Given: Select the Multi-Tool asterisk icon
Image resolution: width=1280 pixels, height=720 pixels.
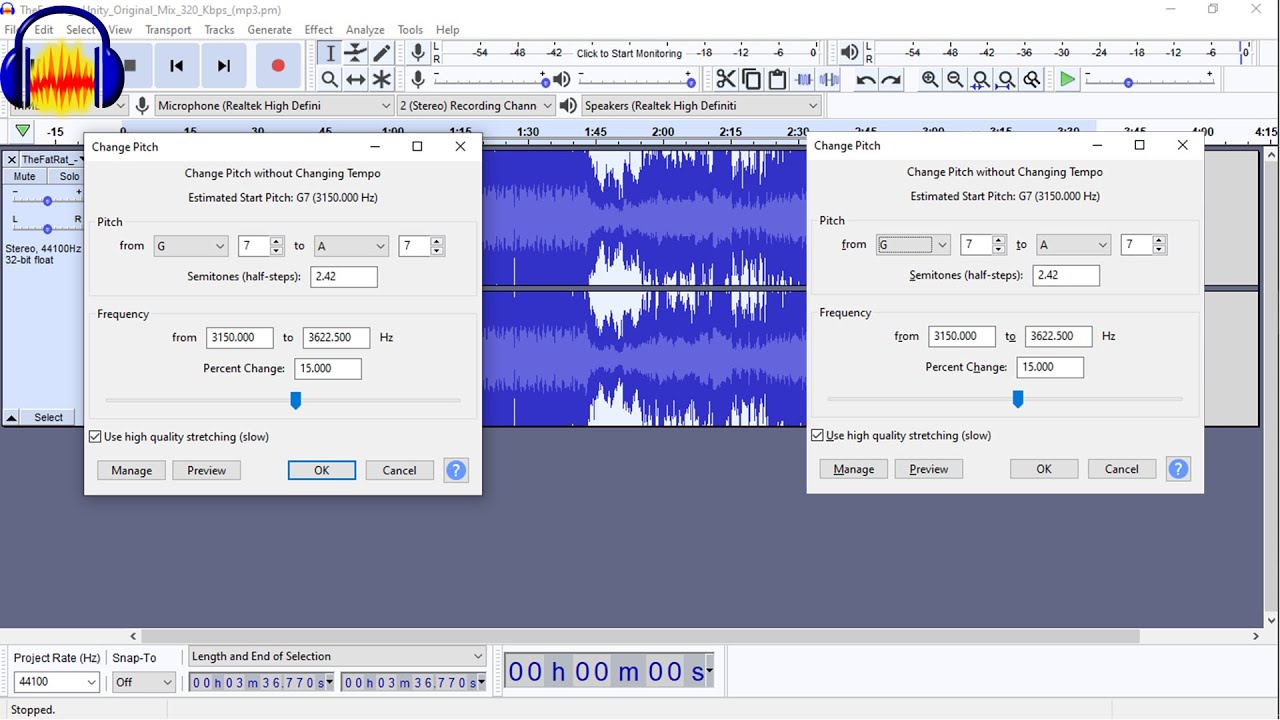Looking at the screenshot, I should tap(381, 79).
